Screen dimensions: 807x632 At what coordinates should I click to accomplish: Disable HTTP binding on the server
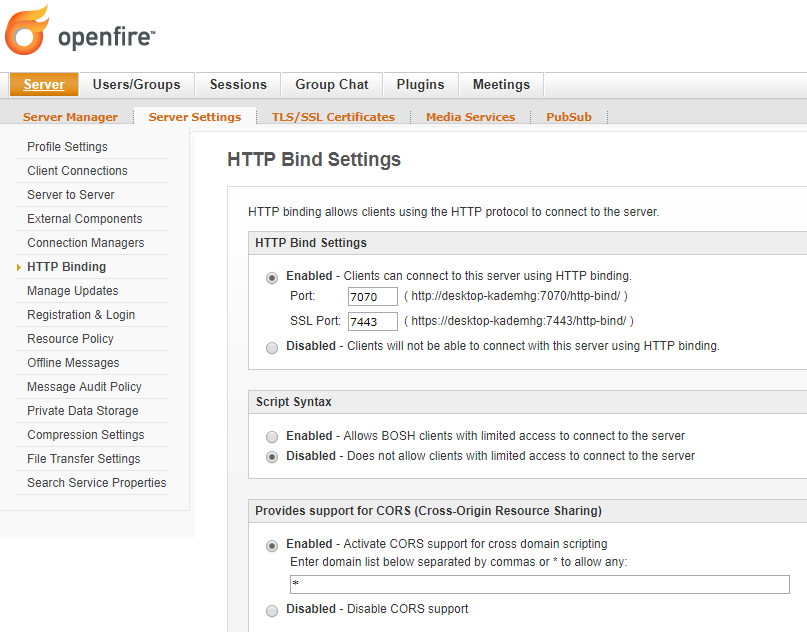271,347
